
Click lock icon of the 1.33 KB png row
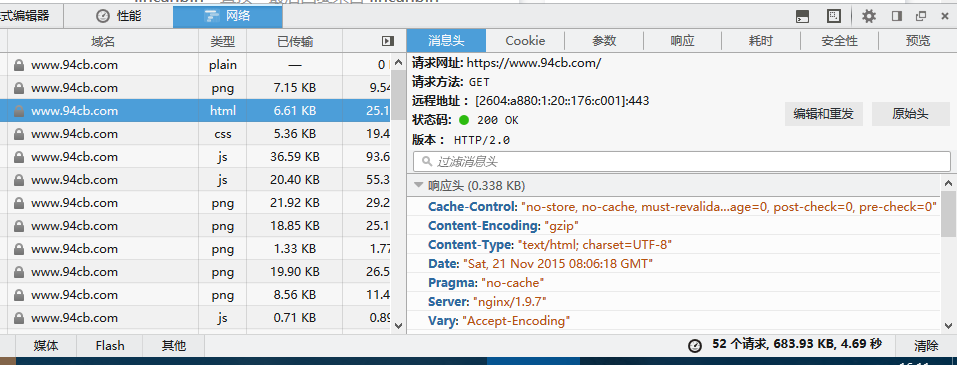[18, 249]
